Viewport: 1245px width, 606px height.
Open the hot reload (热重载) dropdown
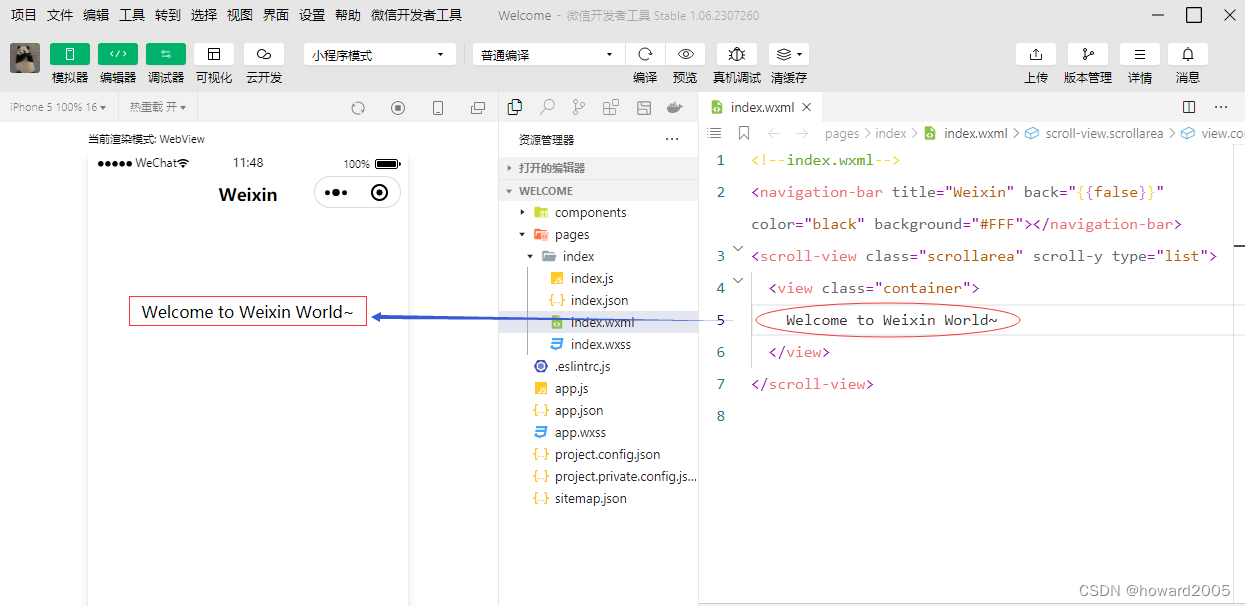[x=157, y=107]
